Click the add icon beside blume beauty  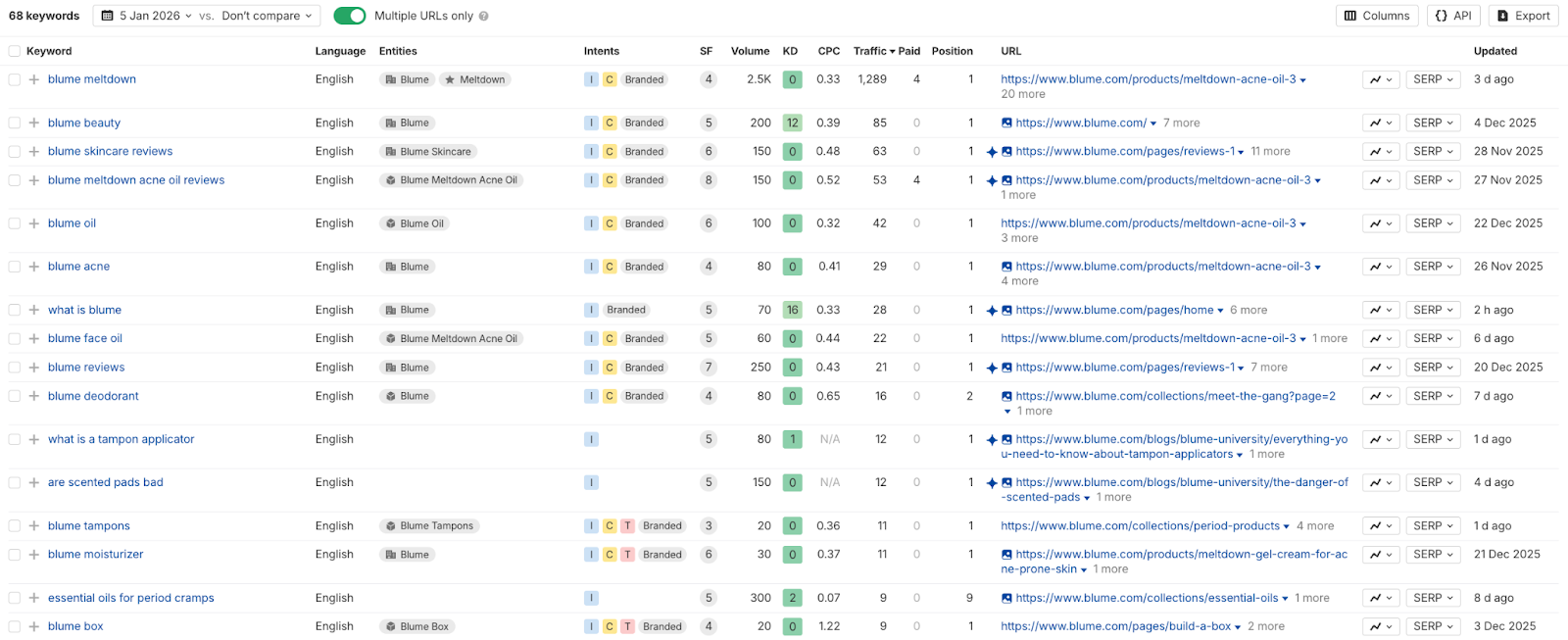[34, 123]
